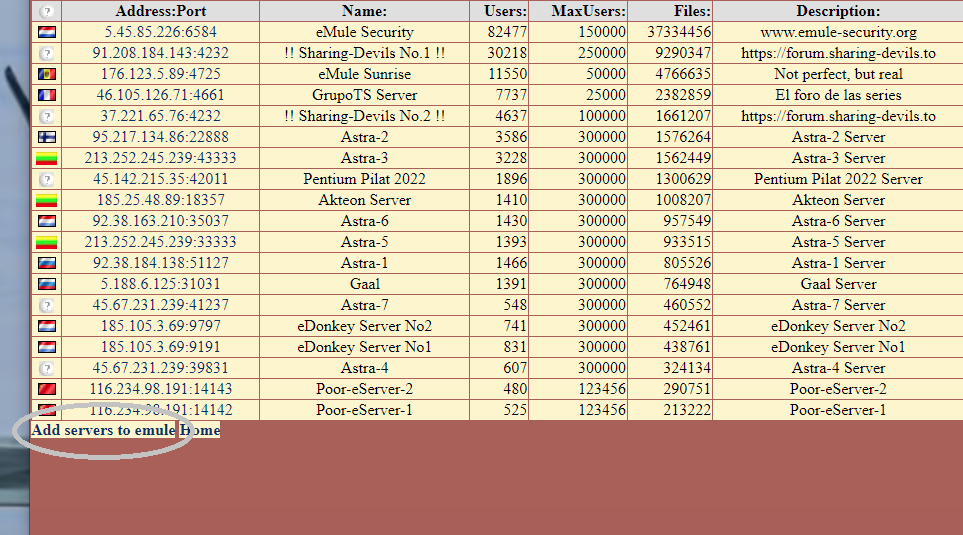Click the flag icon in Astra-5 row

coord(47,243)
